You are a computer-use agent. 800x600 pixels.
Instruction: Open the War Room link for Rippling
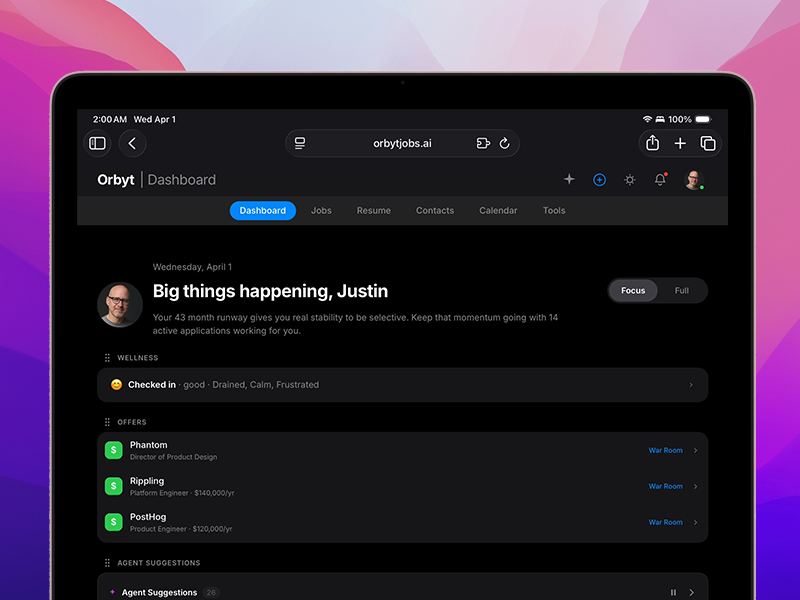tap(665, 486)
